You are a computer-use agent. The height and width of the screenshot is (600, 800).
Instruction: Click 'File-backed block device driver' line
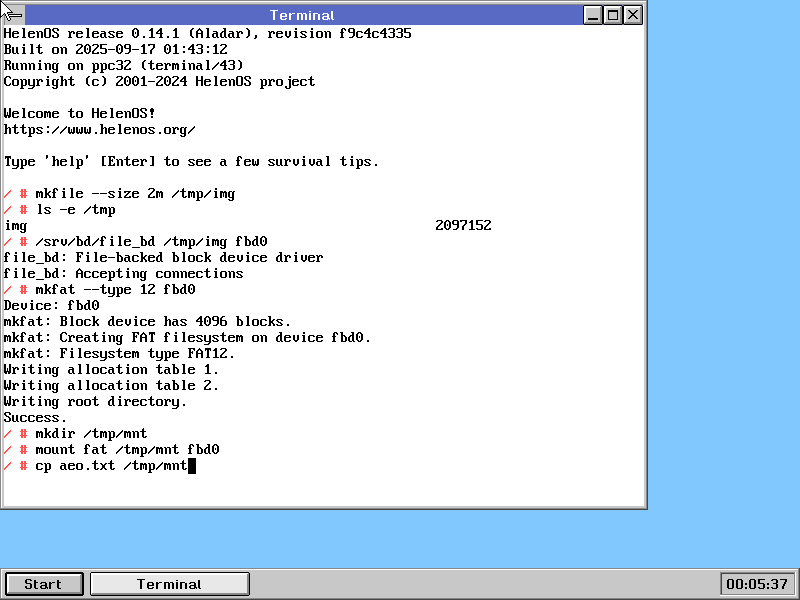tap(199, 258)
